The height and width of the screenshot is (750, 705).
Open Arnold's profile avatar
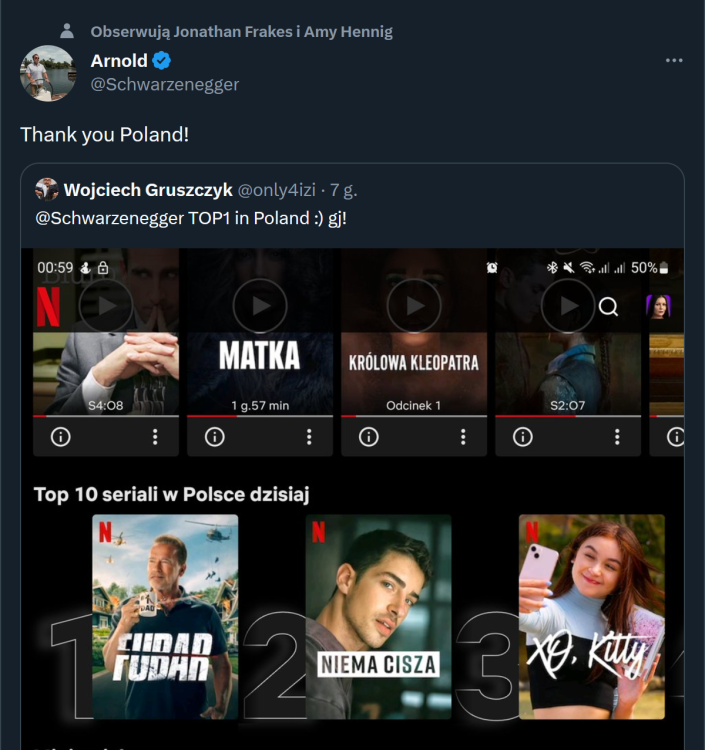(48, 73)
